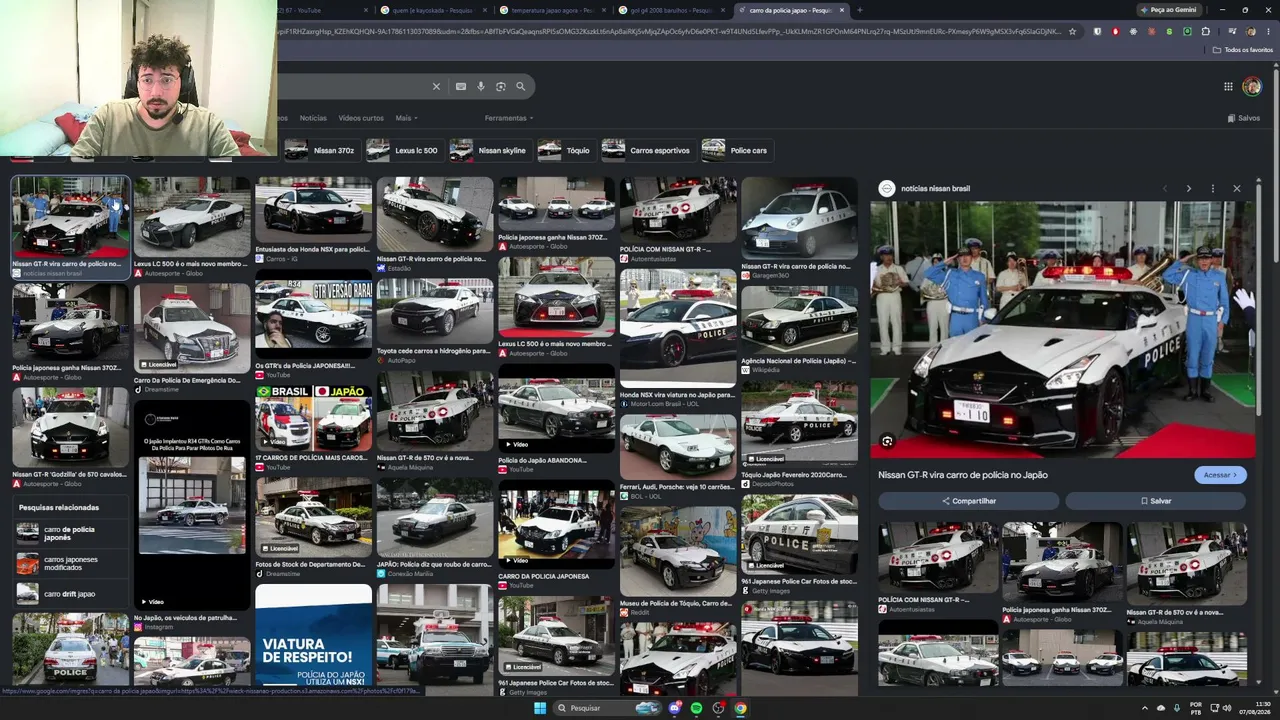Screen dimensions: 1280x720
Task: Submit the search with the magnifier icon
Action: pyautogui.click(x=520, y=87)
